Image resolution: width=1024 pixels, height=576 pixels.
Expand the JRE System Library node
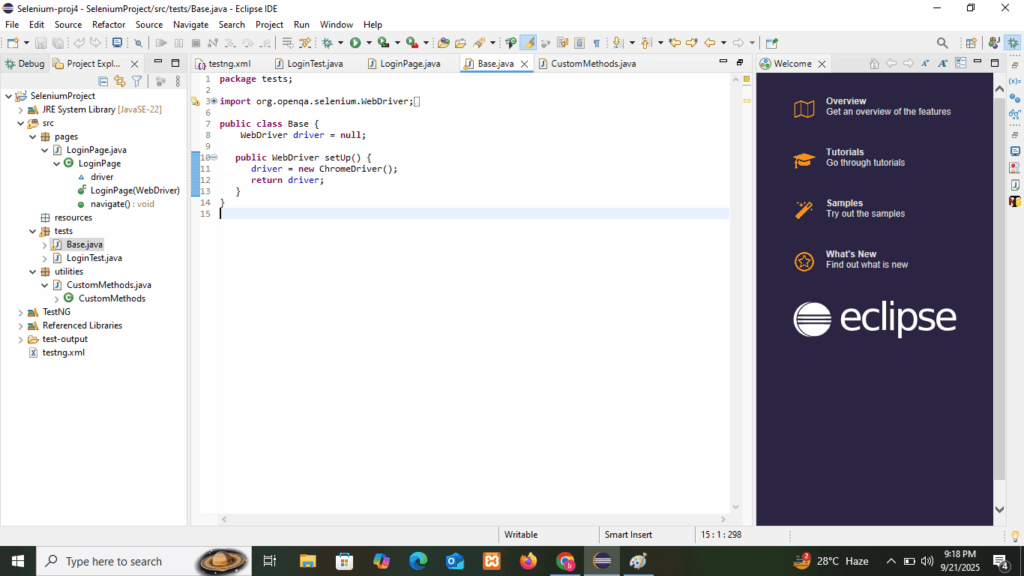[21, 110]
